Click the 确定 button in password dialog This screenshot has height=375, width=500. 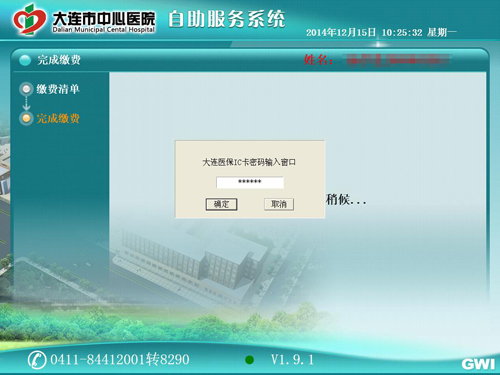tap(221, 204)
